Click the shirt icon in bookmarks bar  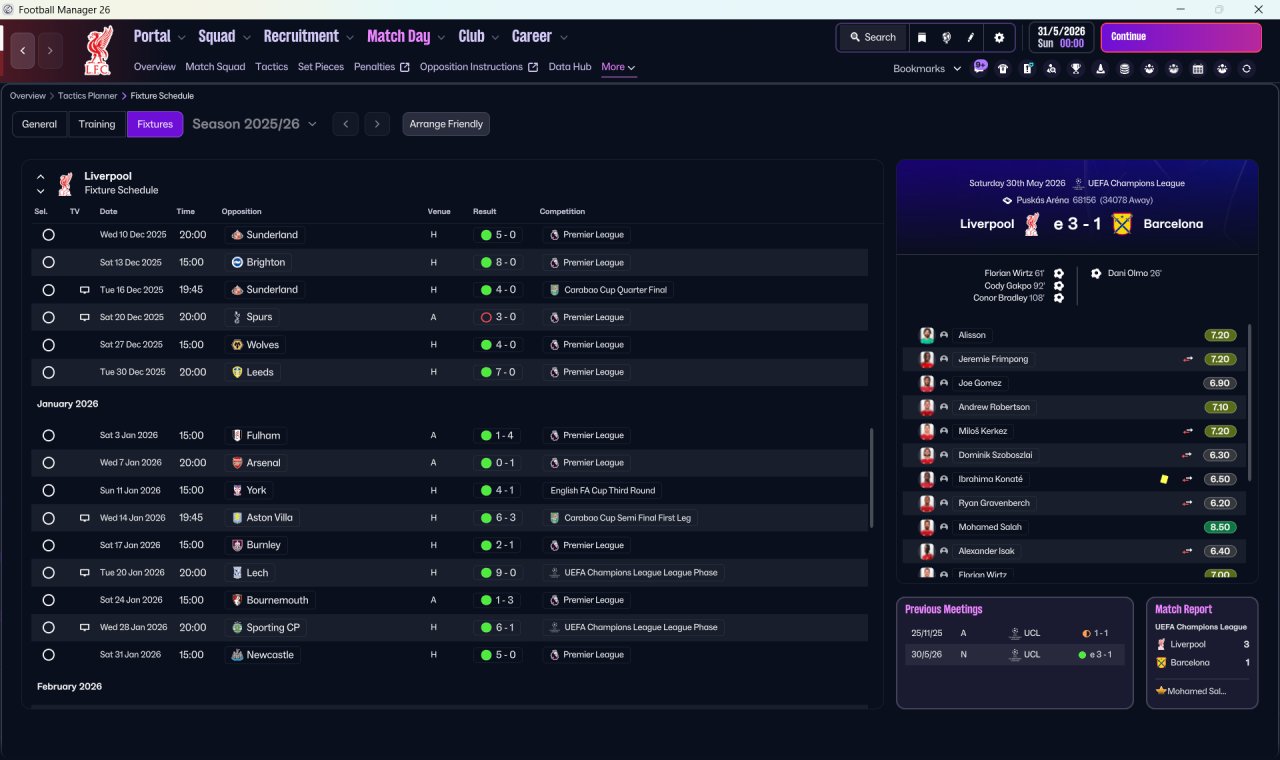[1003, 69]
